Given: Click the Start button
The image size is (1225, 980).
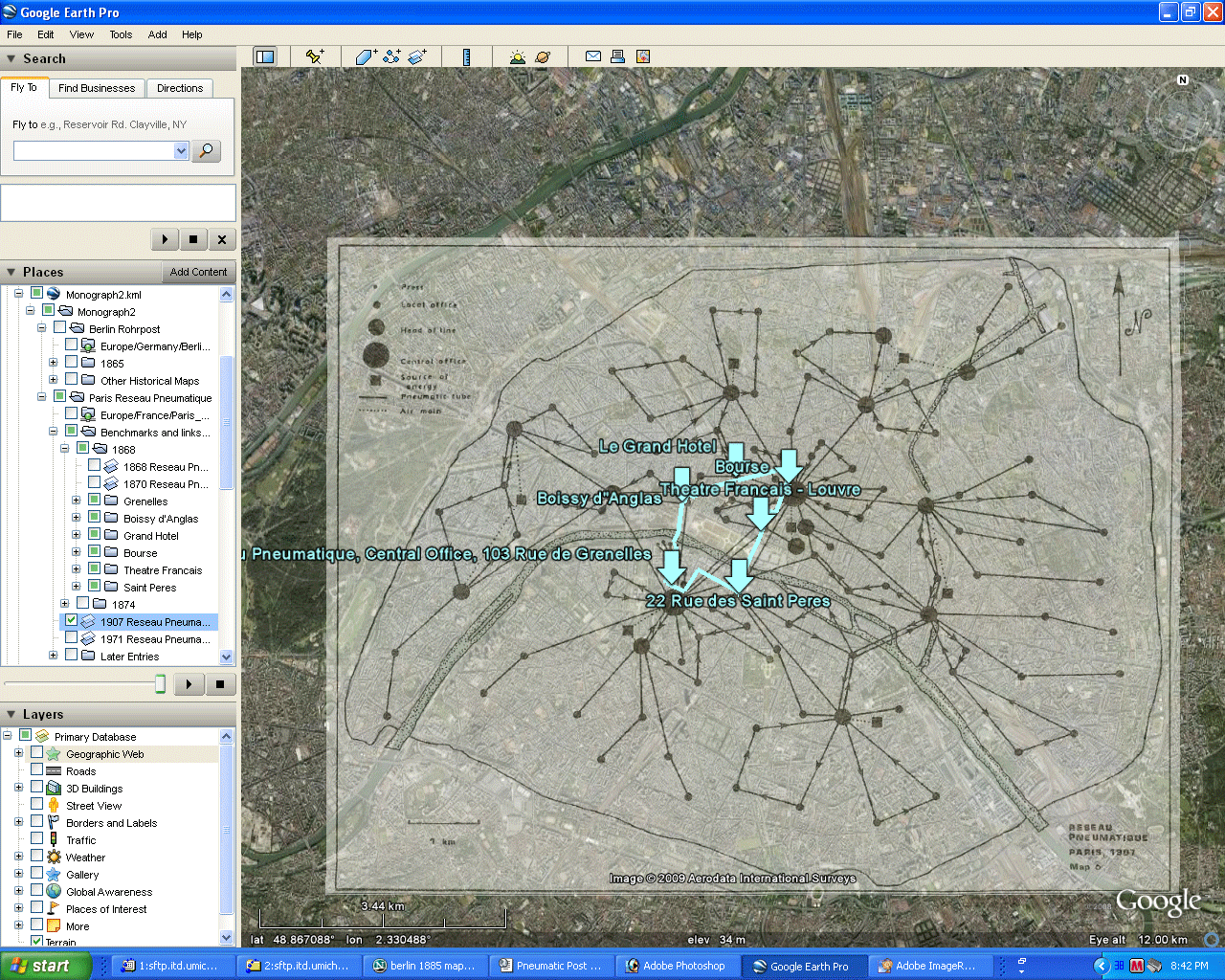Looking at the screenshot, I should [44, 966].
